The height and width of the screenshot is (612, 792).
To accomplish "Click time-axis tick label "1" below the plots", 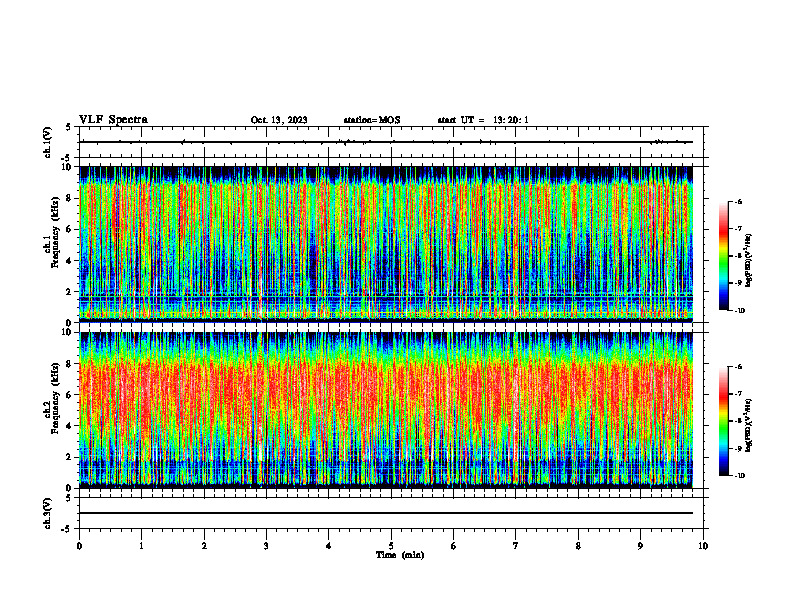I will click(x=141, y=546).
